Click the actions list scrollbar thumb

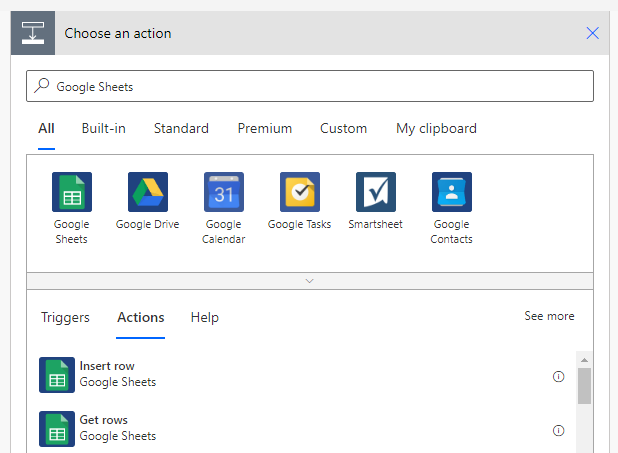(x=584, y=386)
